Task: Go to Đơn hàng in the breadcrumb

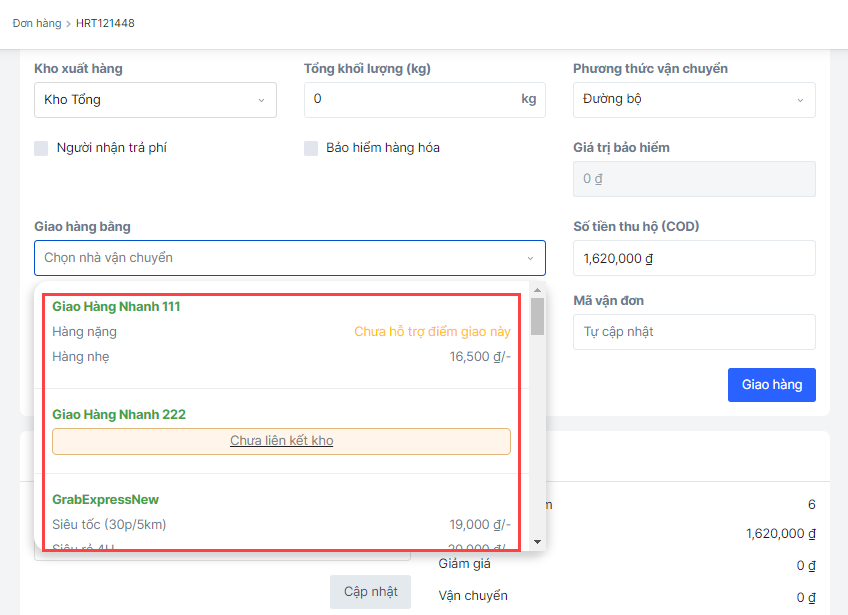Action: click(x=37, y=23)
